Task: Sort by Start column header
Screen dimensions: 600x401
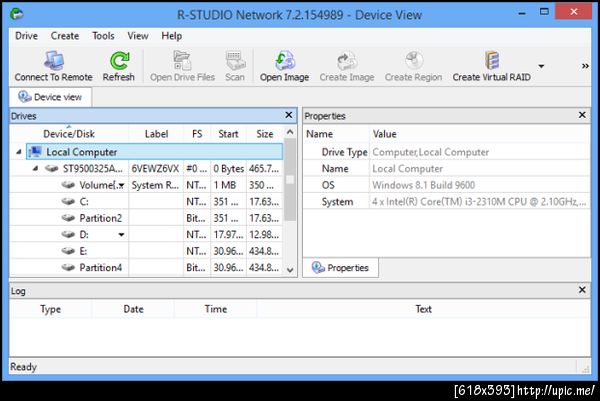Action: (x=228, y=134)
